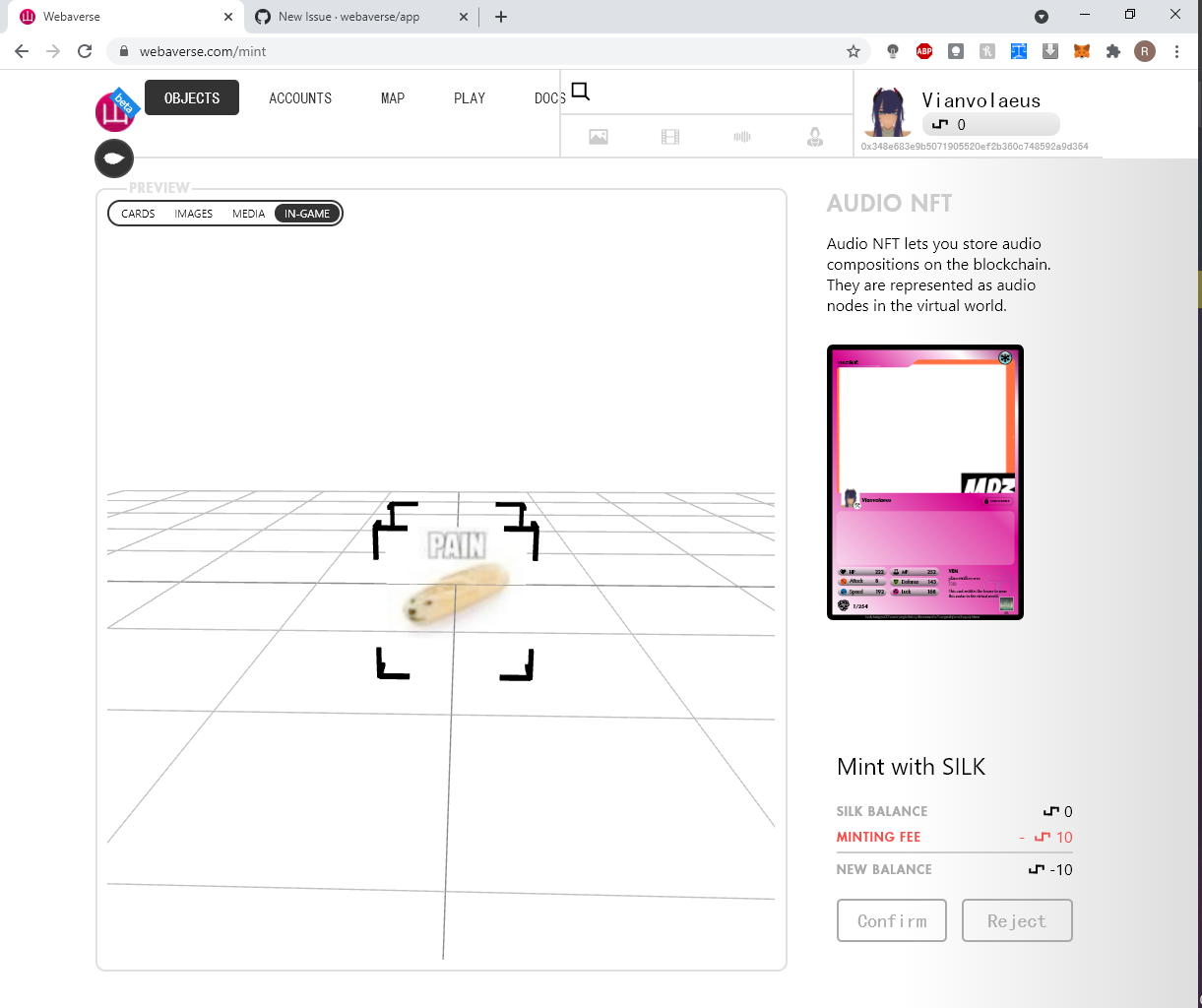Open Chrome's three-dot menu
The image size is (1202, 1008).
tap(1177, 51)
